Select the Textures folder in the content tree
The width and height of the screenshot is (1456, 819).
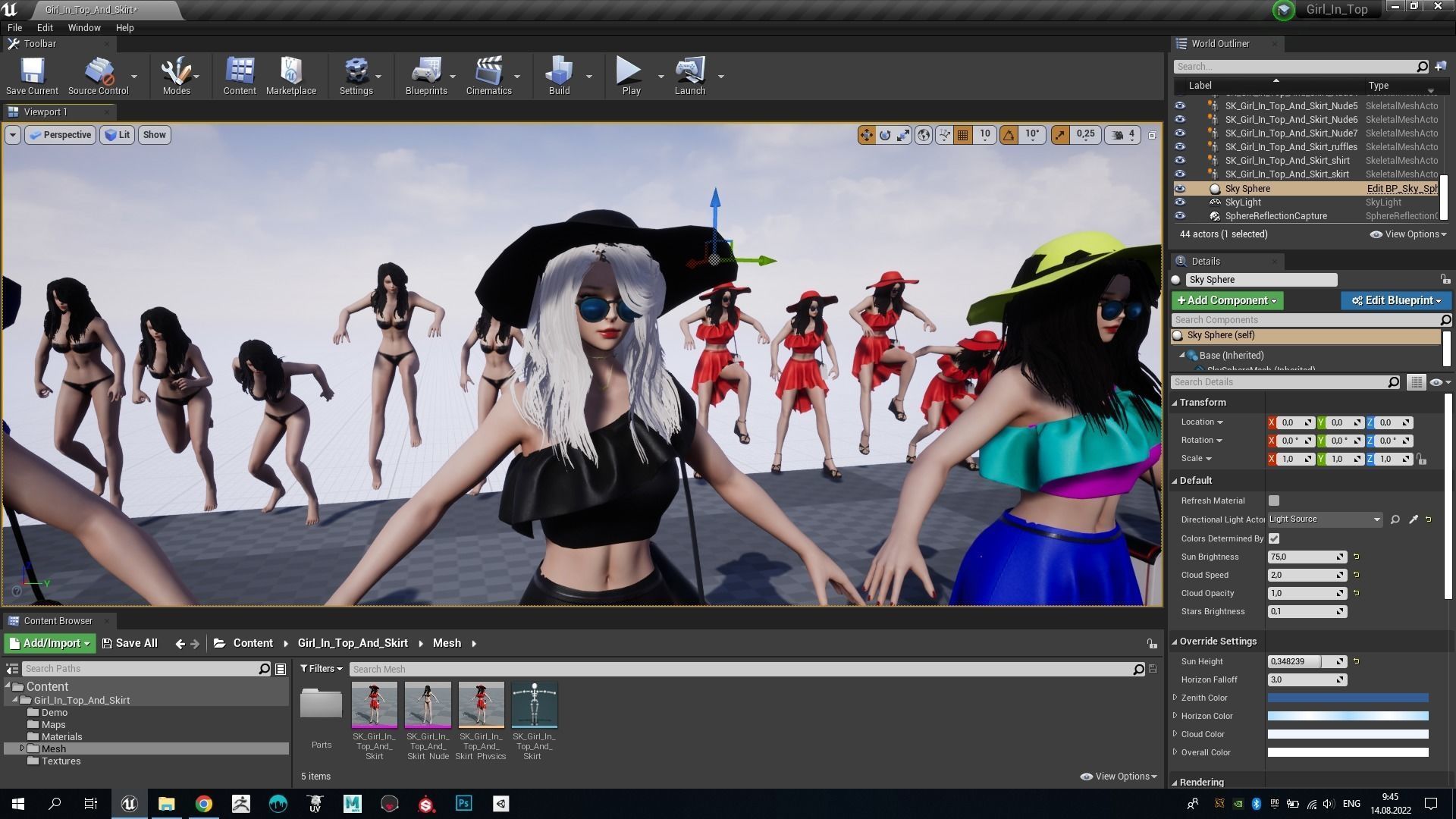click(61, 761)
